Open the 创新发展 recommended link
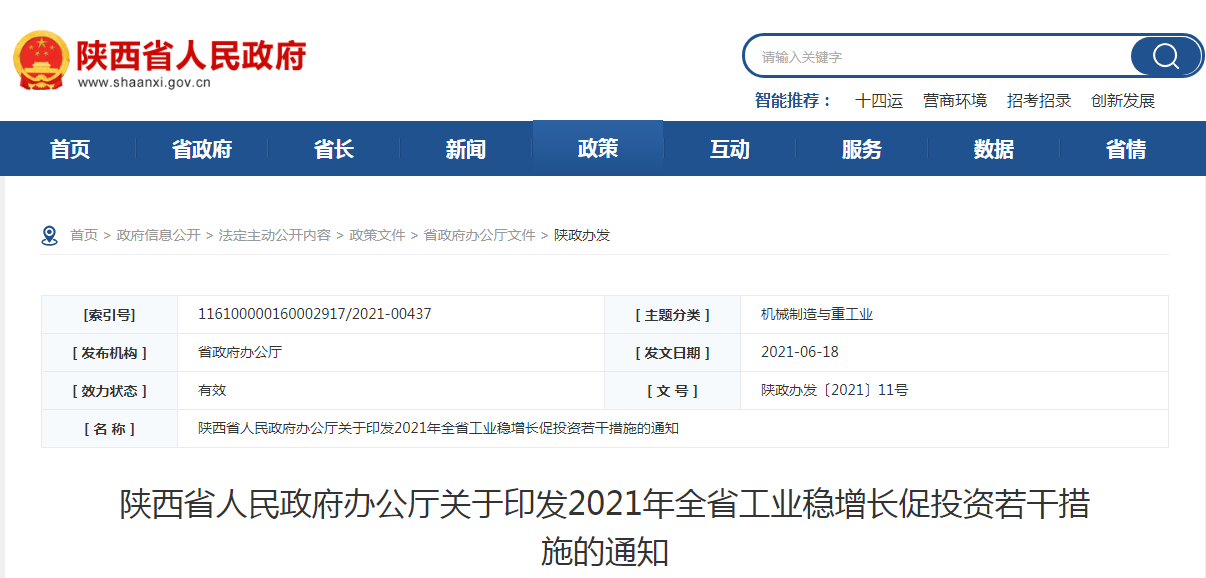 pos(1123,101)
